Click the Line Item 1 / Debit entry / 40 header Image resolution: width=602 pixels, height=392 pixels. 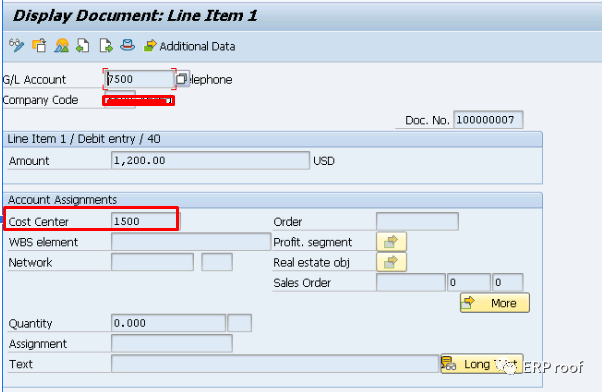84,139
